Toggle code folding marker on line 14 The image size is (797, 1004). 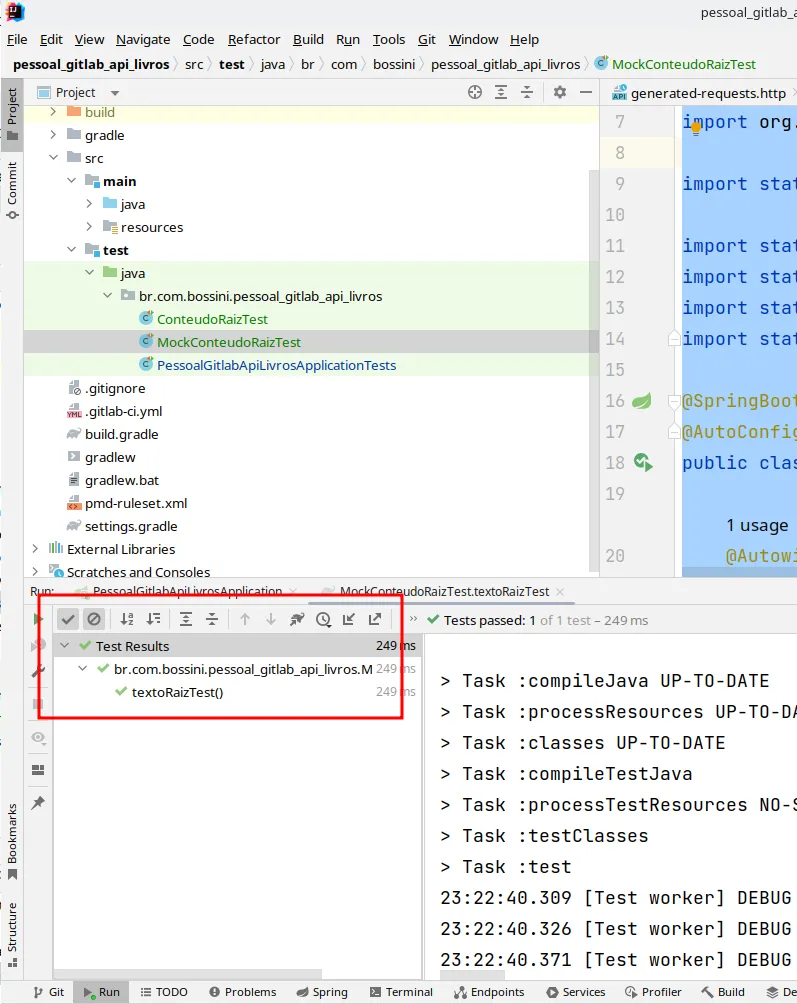[x=673, y=338]
